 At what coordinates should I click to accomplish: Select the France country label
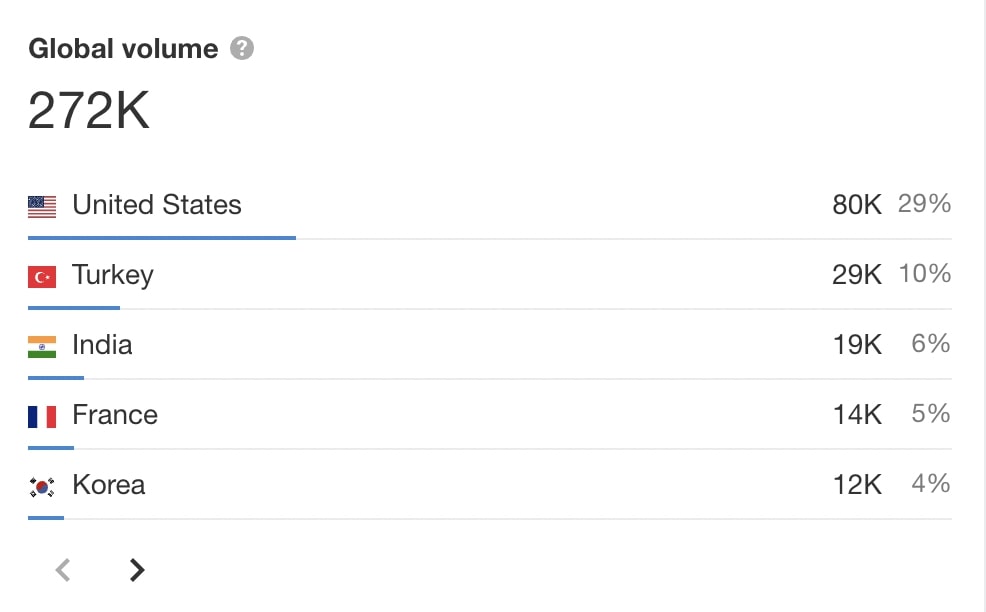click(x=115, y=414)
